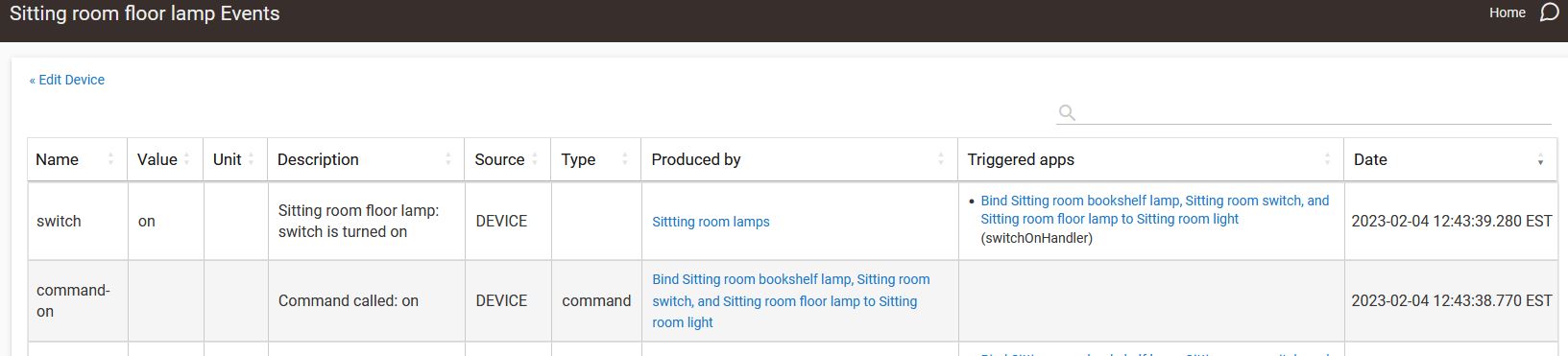The width and height of the screenshot is (1568, 356).
Task: Focus the events search field
Action: [1315, 112]
